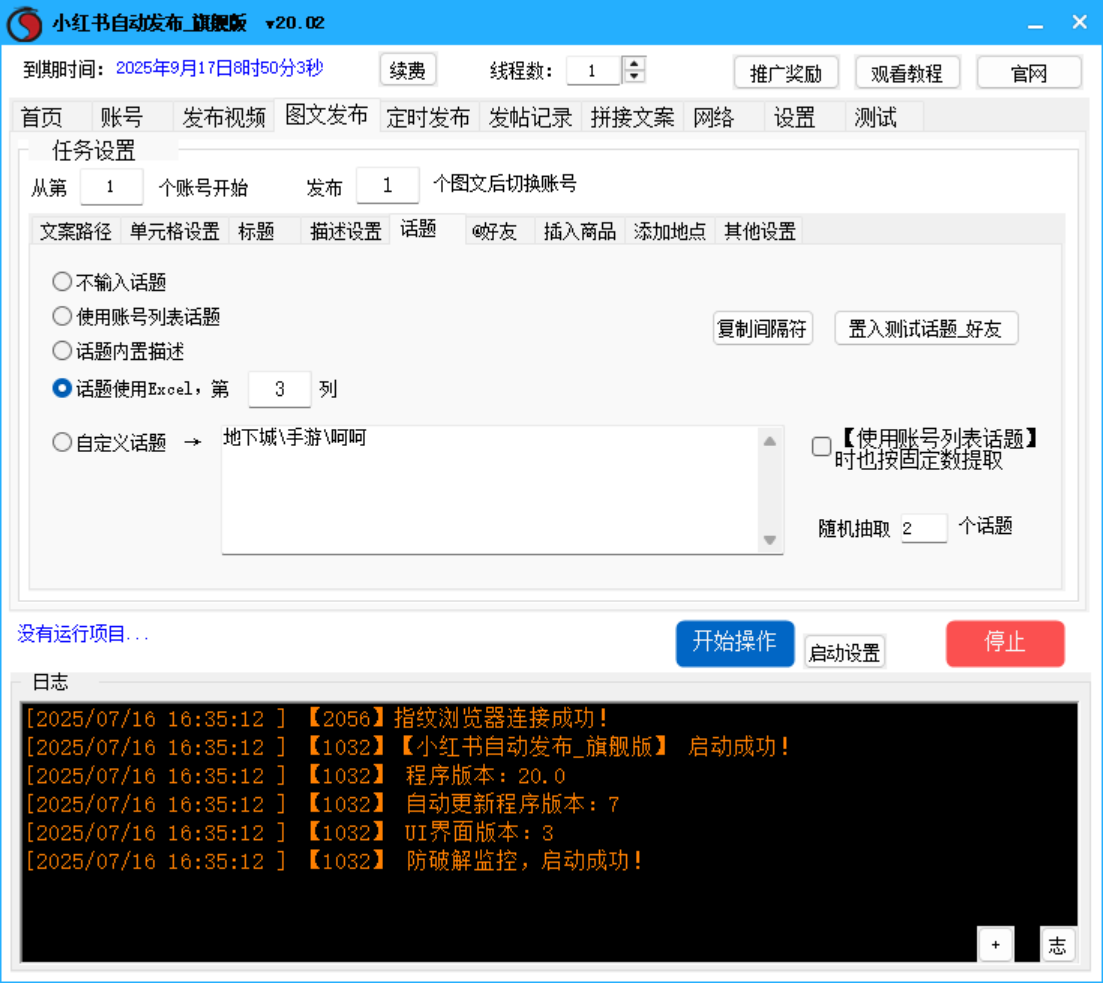Click the red swirl app logo icon

[x=25, y=23]
